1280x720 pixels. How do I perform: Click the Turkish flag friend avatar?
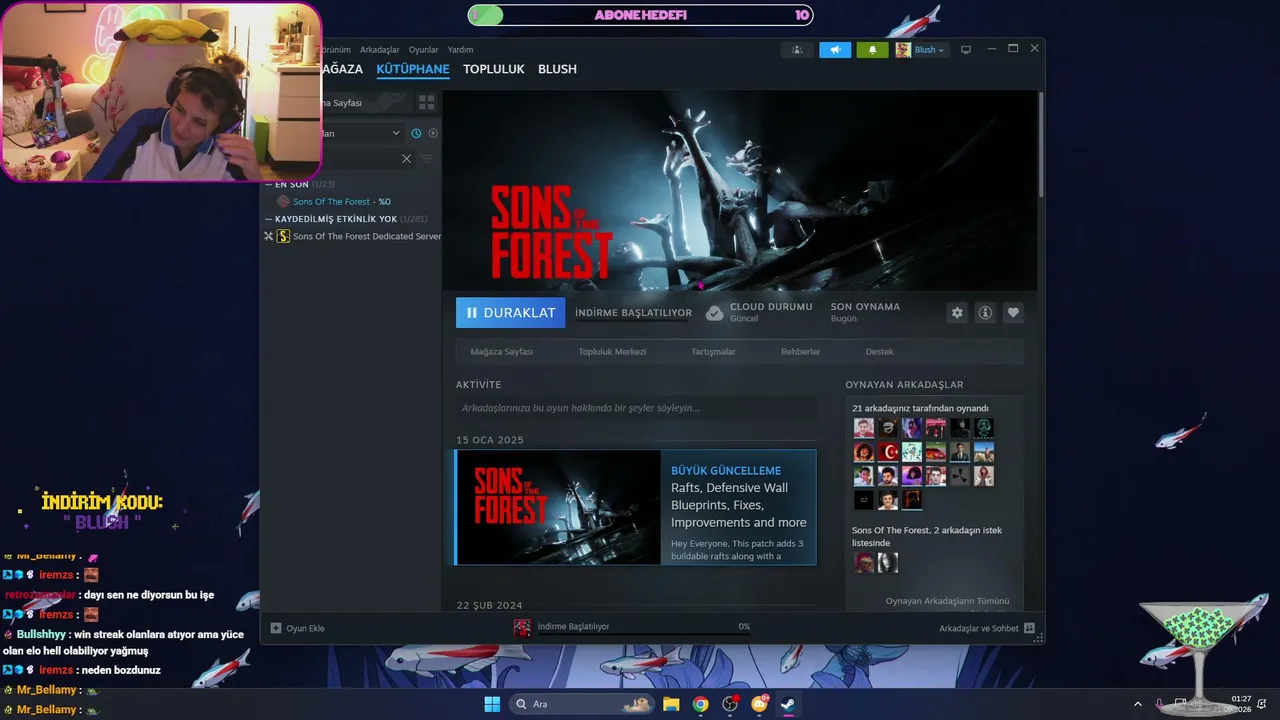click(888, 452)
